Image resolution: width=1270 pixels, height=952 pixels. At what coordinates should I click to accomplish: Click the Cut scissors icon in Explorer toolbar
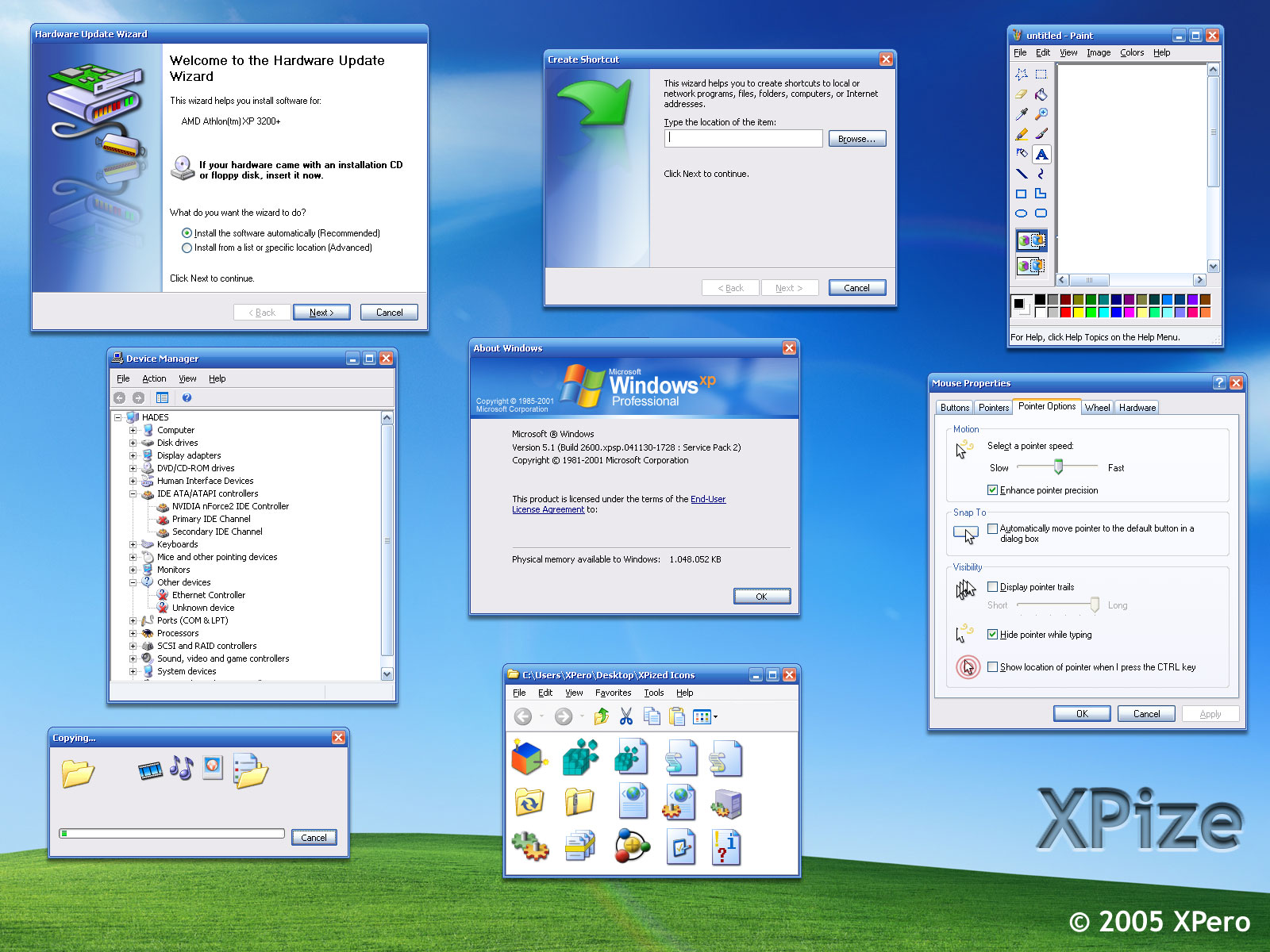(626, 716)
